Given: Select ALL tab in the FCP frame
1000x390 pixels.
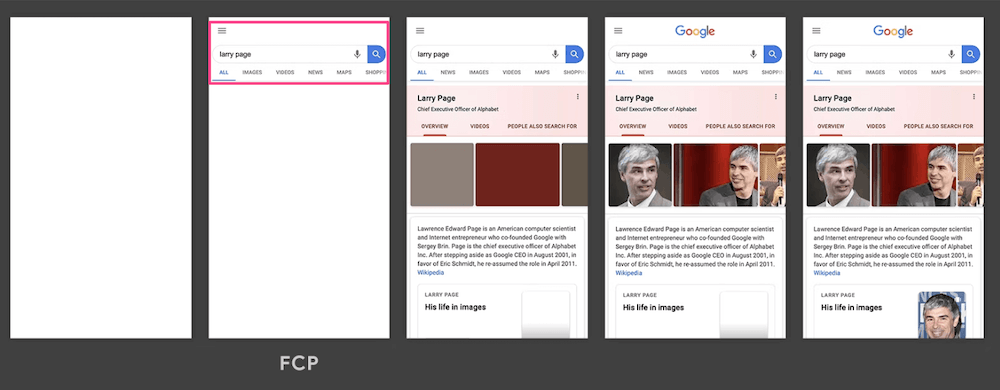Looking at the screenshot, I should click(224, 73).
